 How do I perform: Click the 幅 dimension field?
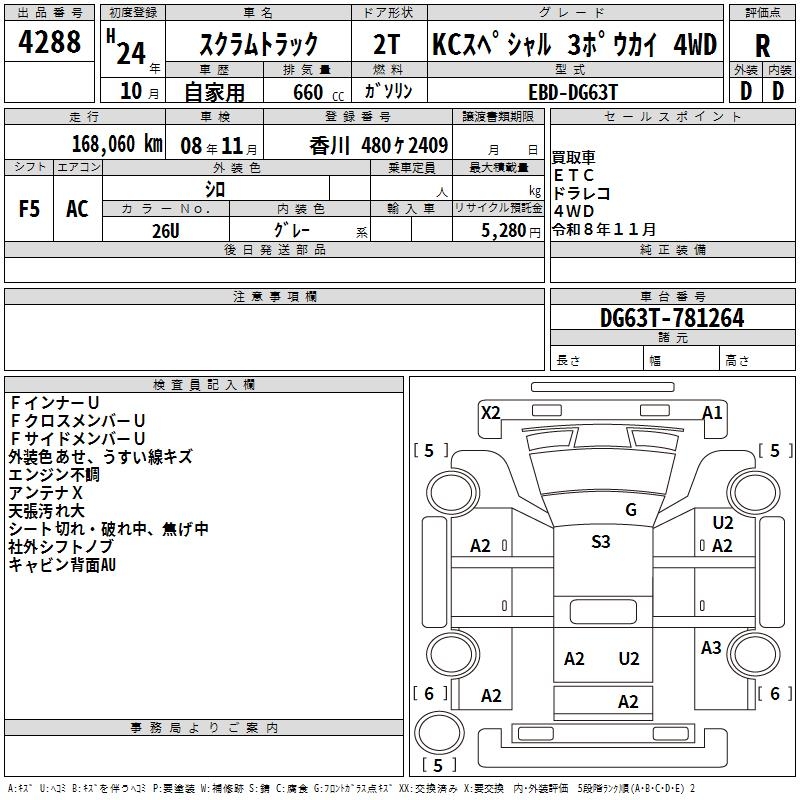pos(681,359)
